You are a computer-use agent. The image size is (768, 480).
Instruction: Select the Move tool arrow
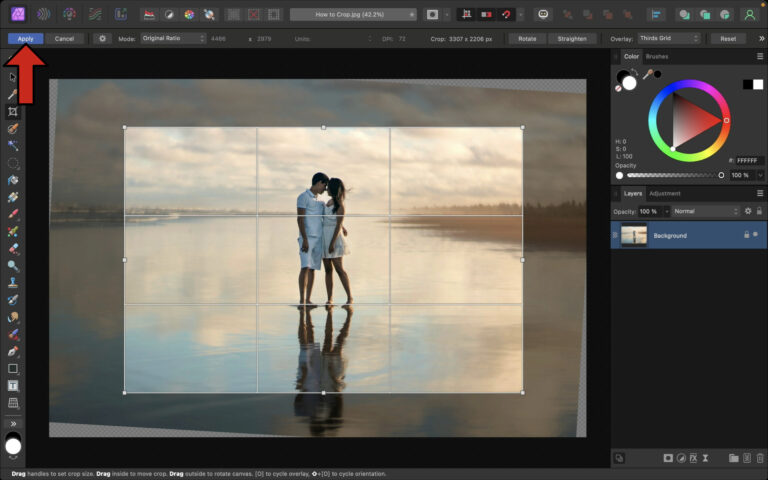tap(13, 77)
